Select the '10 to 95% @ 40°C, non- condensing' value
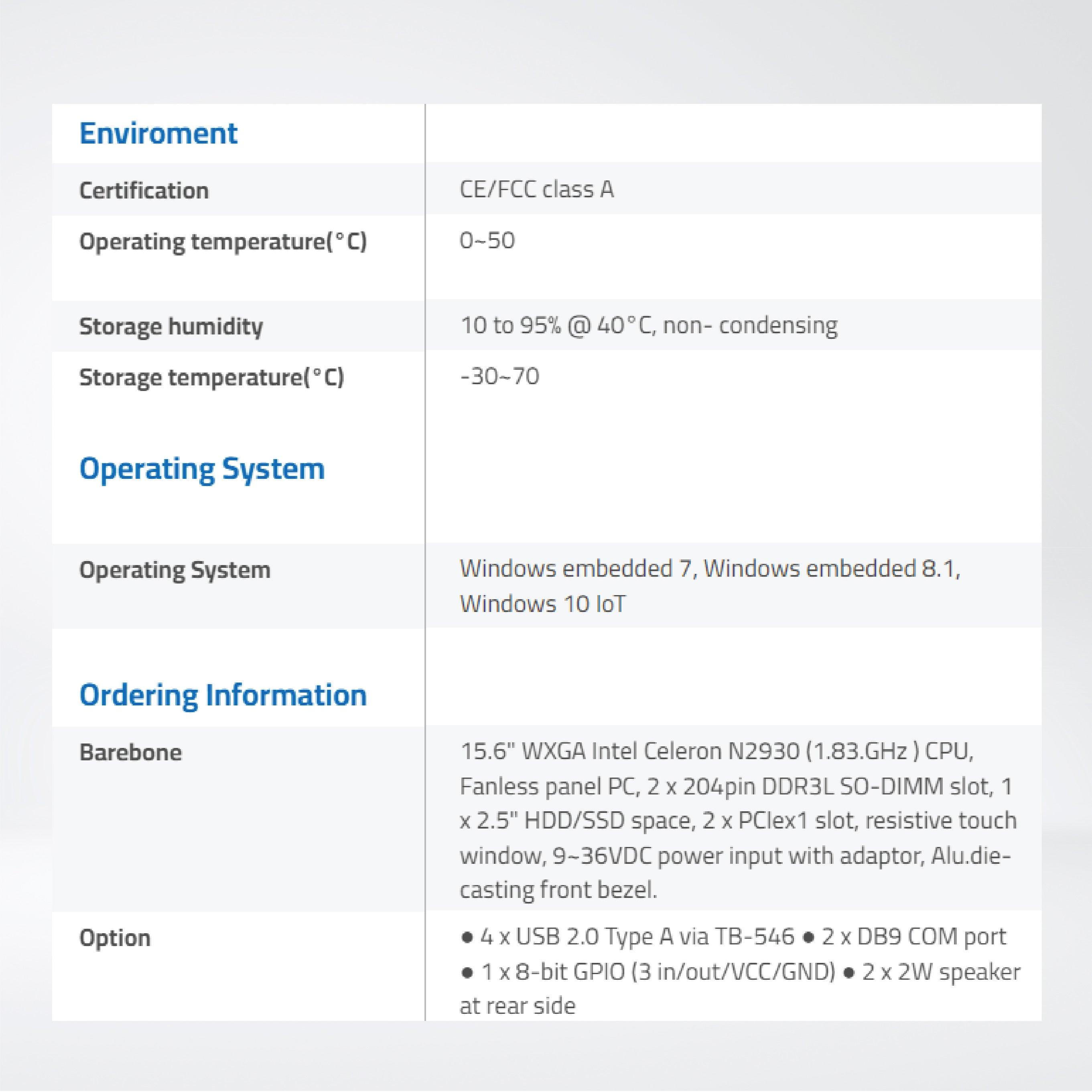The width and height of the screenshot is (1092, 1092). 649,326
